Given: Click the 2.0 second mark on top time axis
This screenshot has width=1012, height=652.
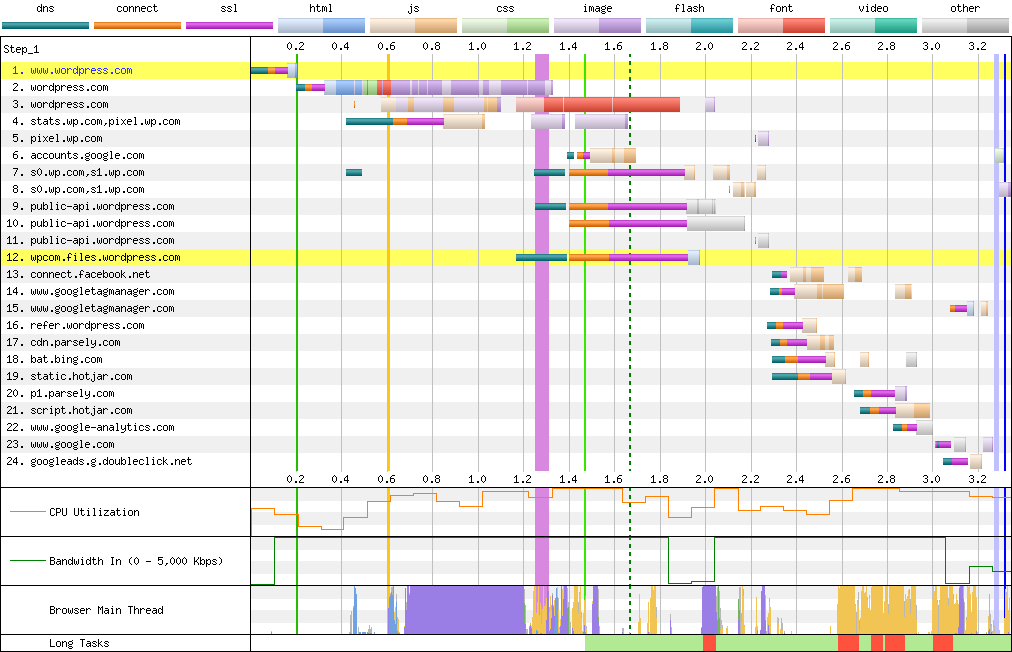Looking at the screenshot, I should coord(705,46).
